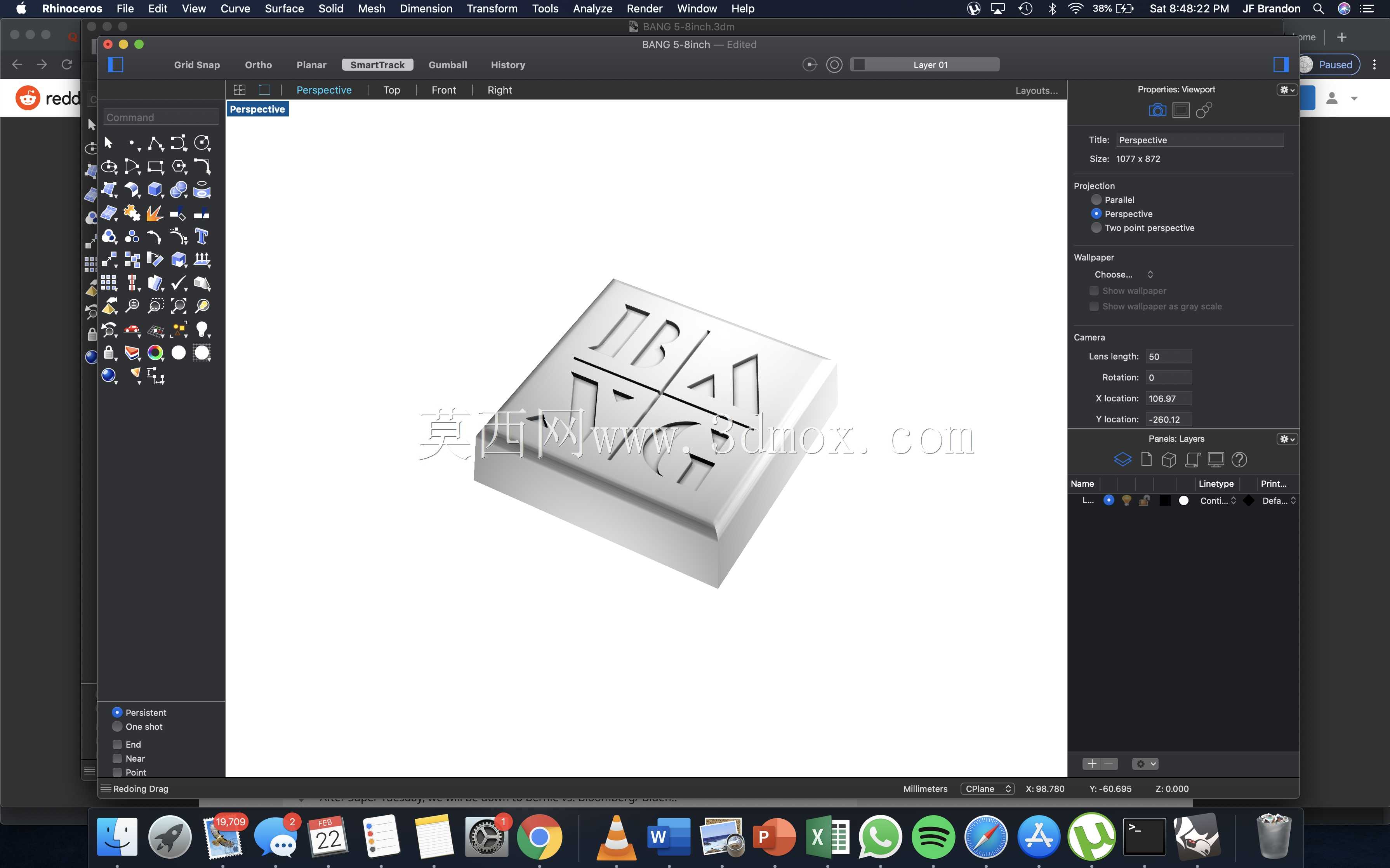This screenshot has height=868, width=1390.
Task: Click the black layer color swatch
Action: click(1165, 501)
